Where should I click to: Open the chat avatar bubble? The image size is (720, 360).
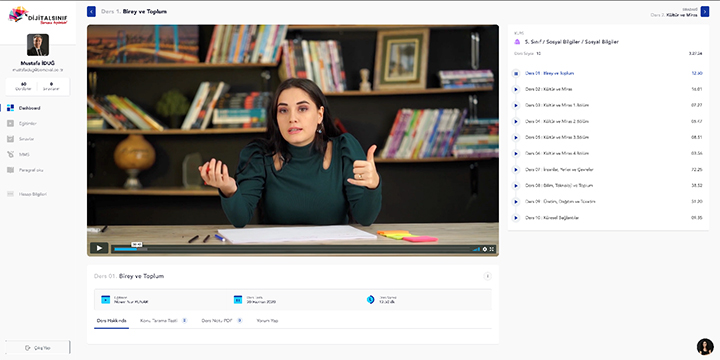tap(705, 347)
